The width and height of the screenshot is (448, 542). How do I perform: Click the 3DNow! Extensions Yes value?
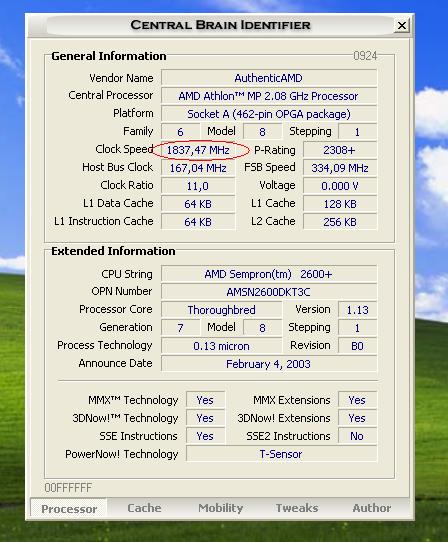coord(357,418)
